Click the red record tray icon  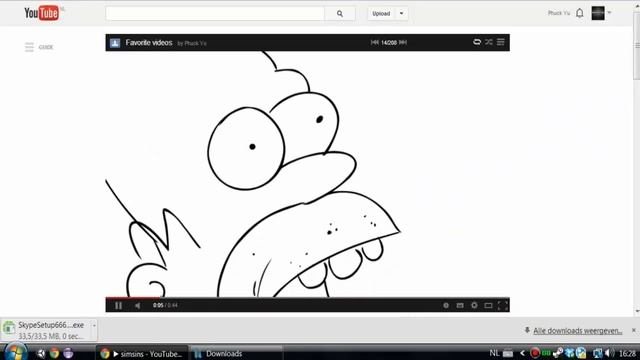[535, 353]
